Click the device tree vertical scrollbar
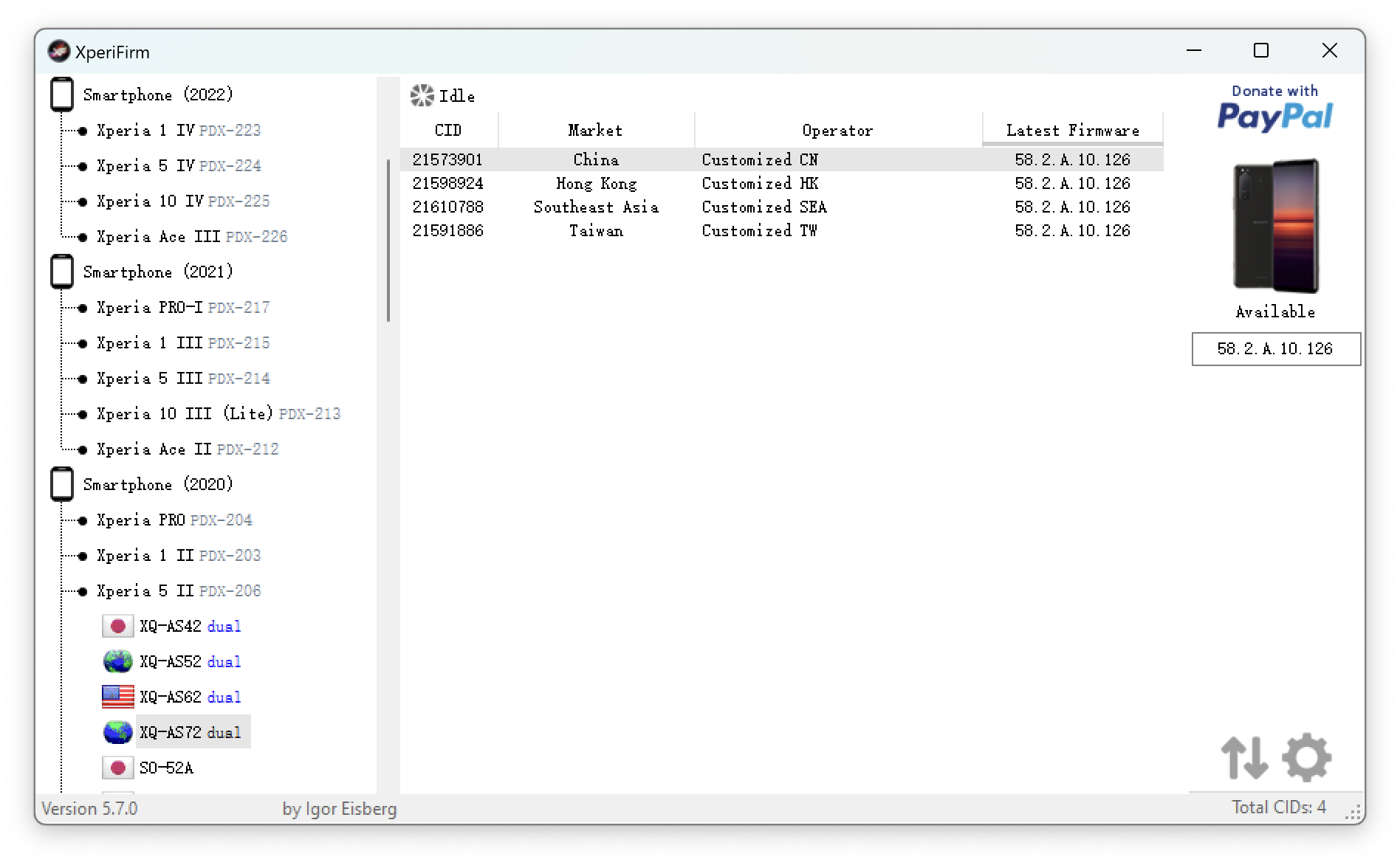 click(x=388, y=241)
